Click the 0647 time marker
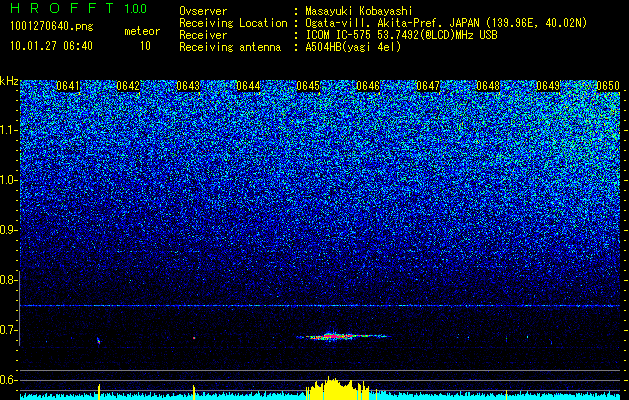 [x=428, y=86]
